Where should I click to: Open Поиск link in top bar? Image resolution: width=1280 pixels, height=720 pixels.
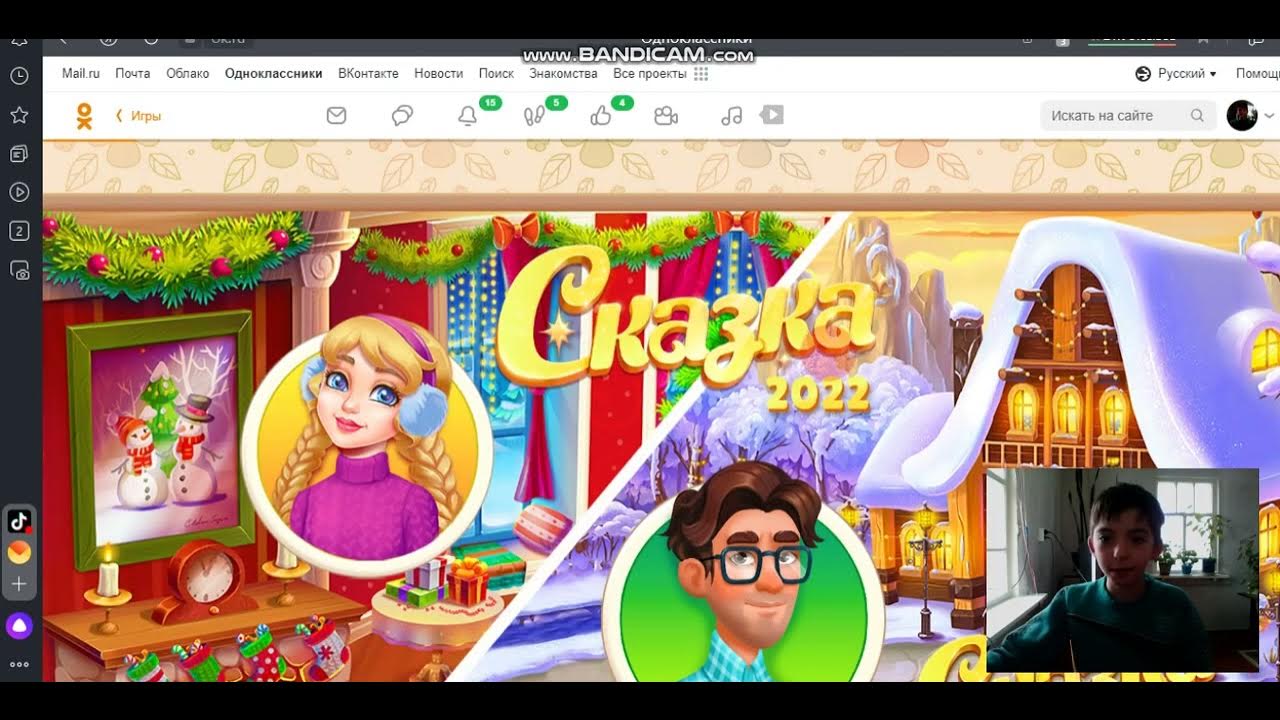tap(496, 74)
